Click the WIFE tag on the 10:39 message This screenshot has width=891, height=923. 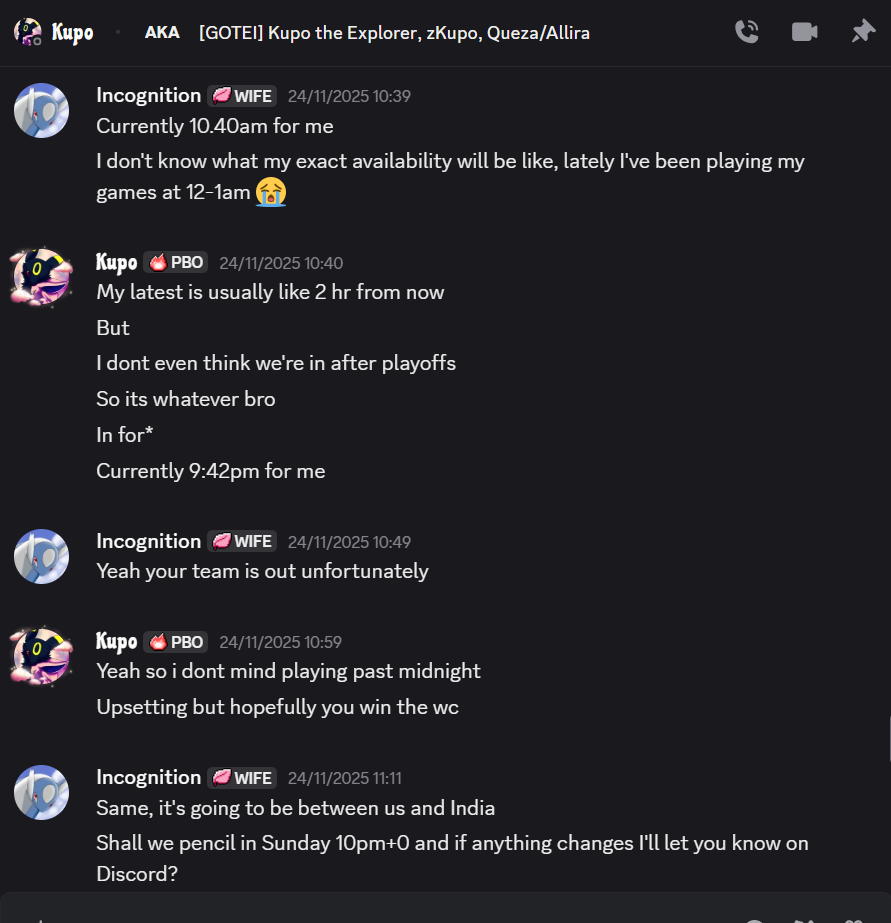(242, 96)
